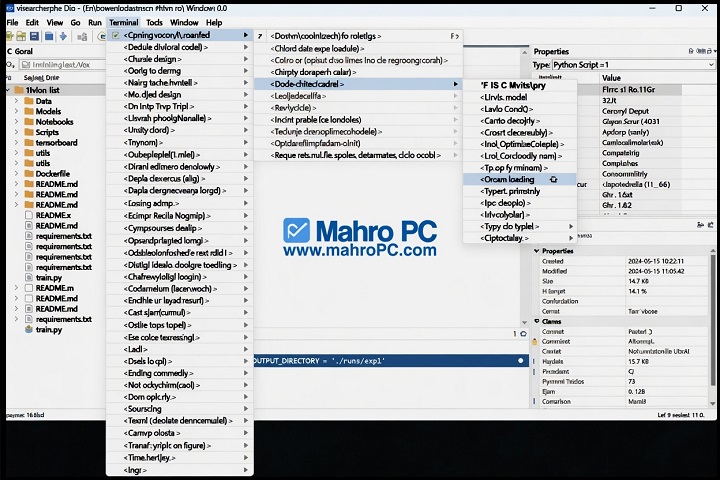
Task: Click the Save floppy disk toolbar icon
Action: [34, 36]
